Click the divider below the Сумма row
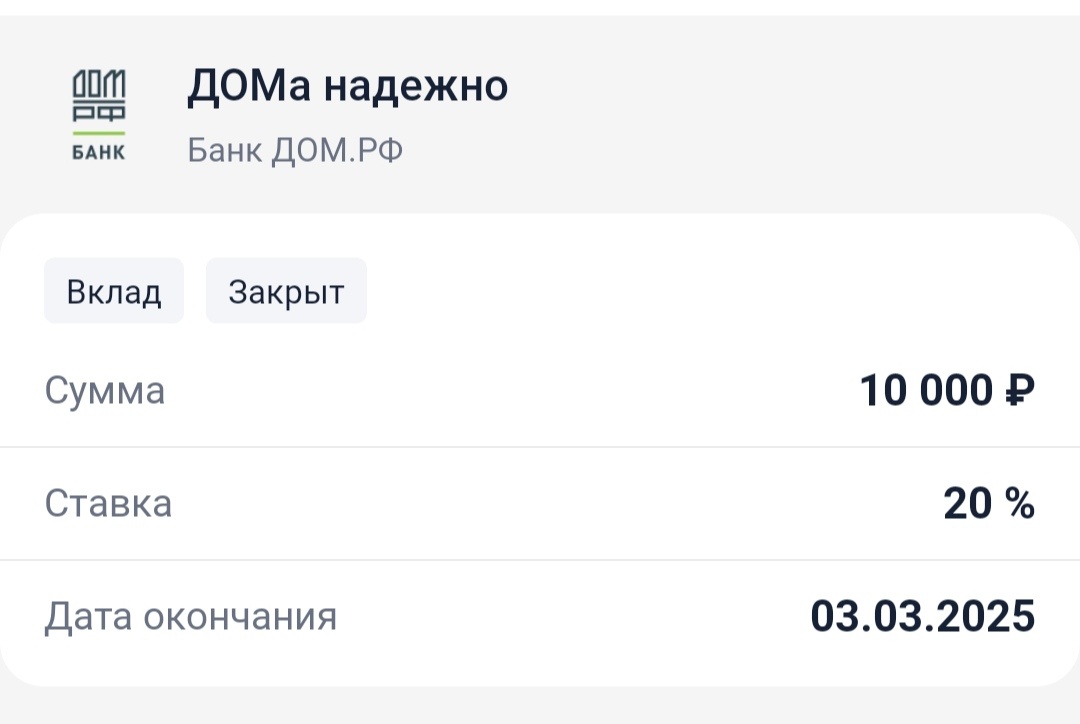Screen dimensions: 1080x724 click(x=540, y=447)
